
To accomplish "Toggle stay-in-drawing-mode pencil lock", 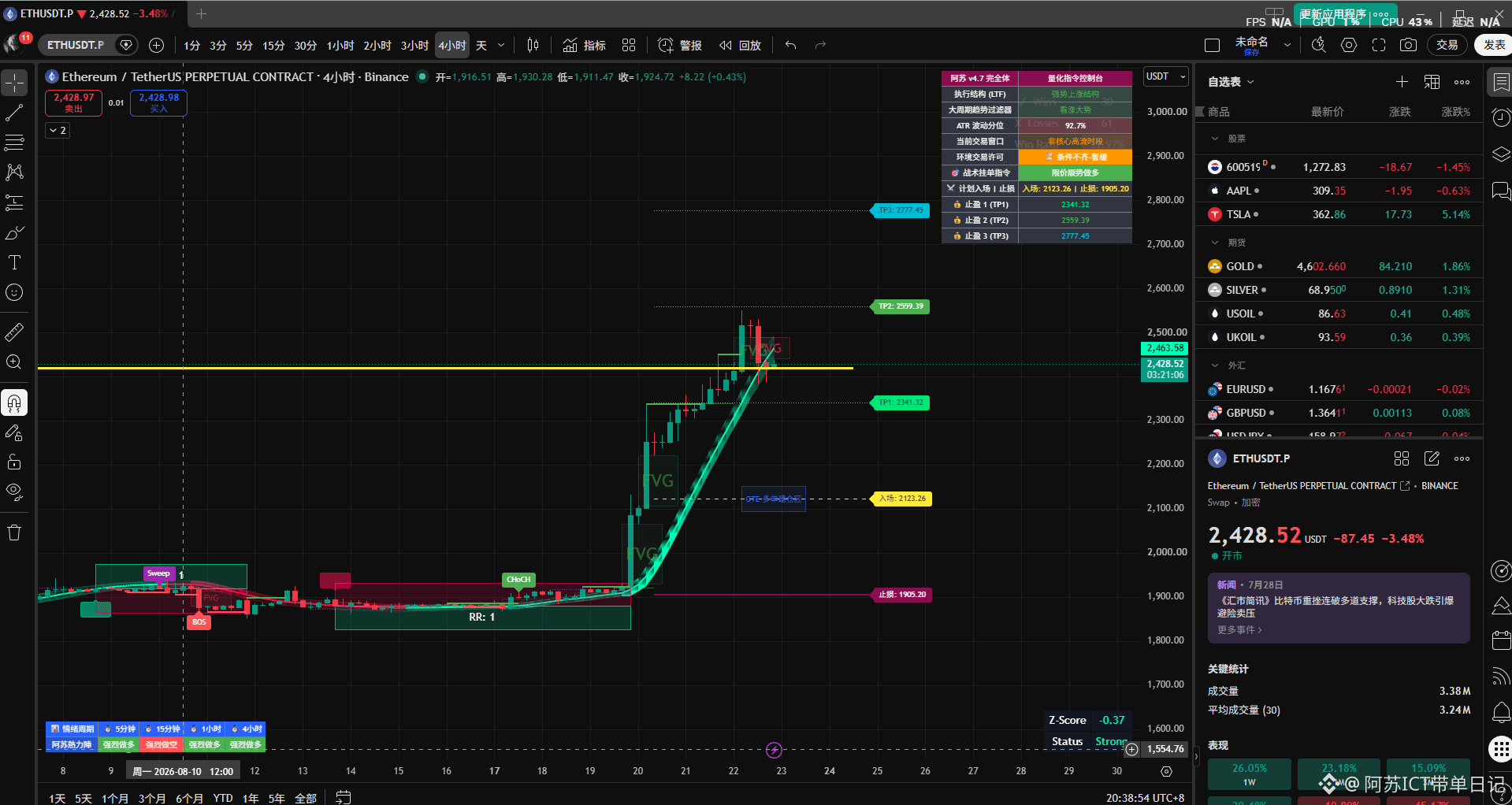I will (x=14, y=432).
